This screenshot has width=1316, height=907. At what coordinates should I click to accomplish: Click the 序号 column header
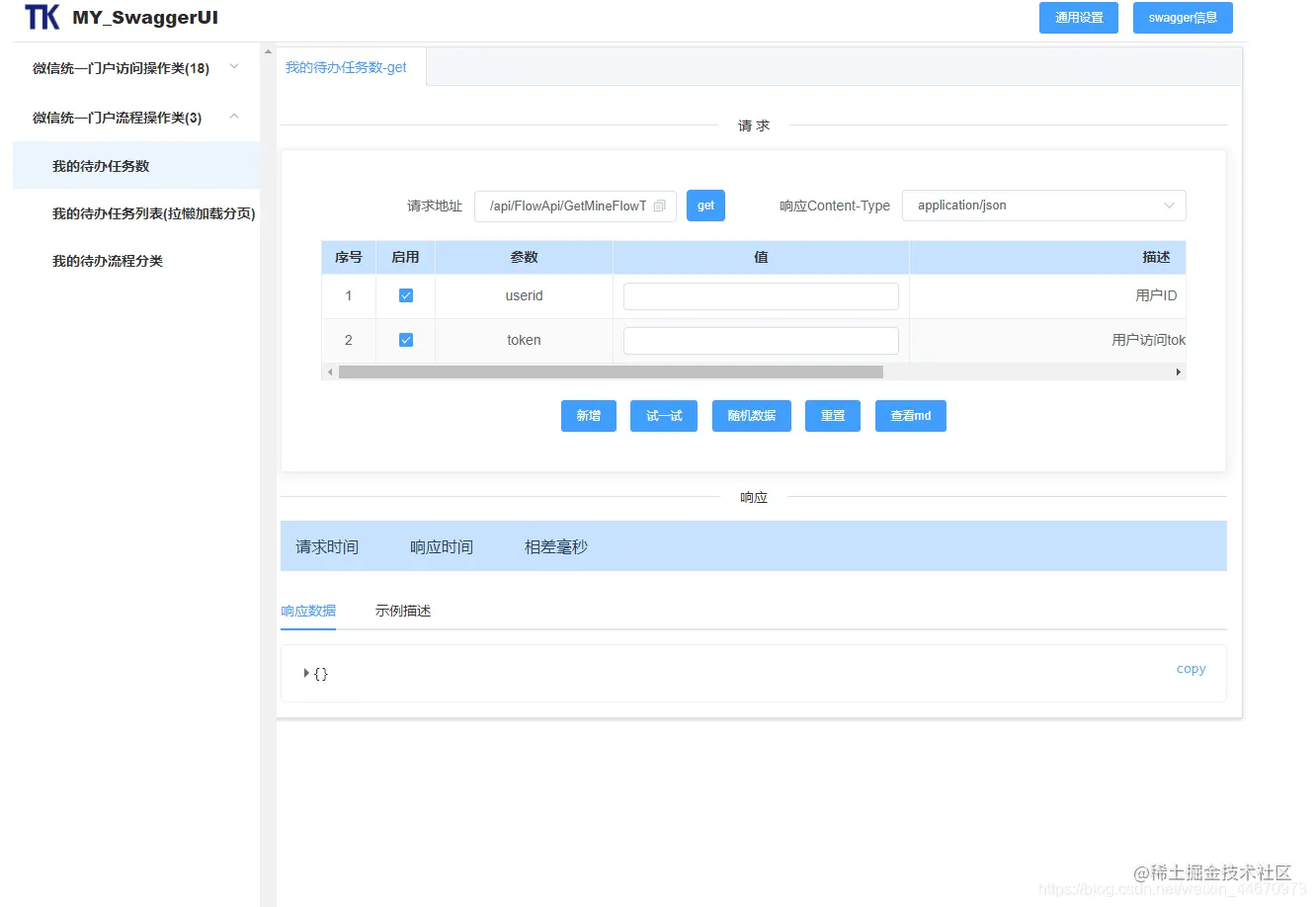pyautogui.click(x=349, y=257)
